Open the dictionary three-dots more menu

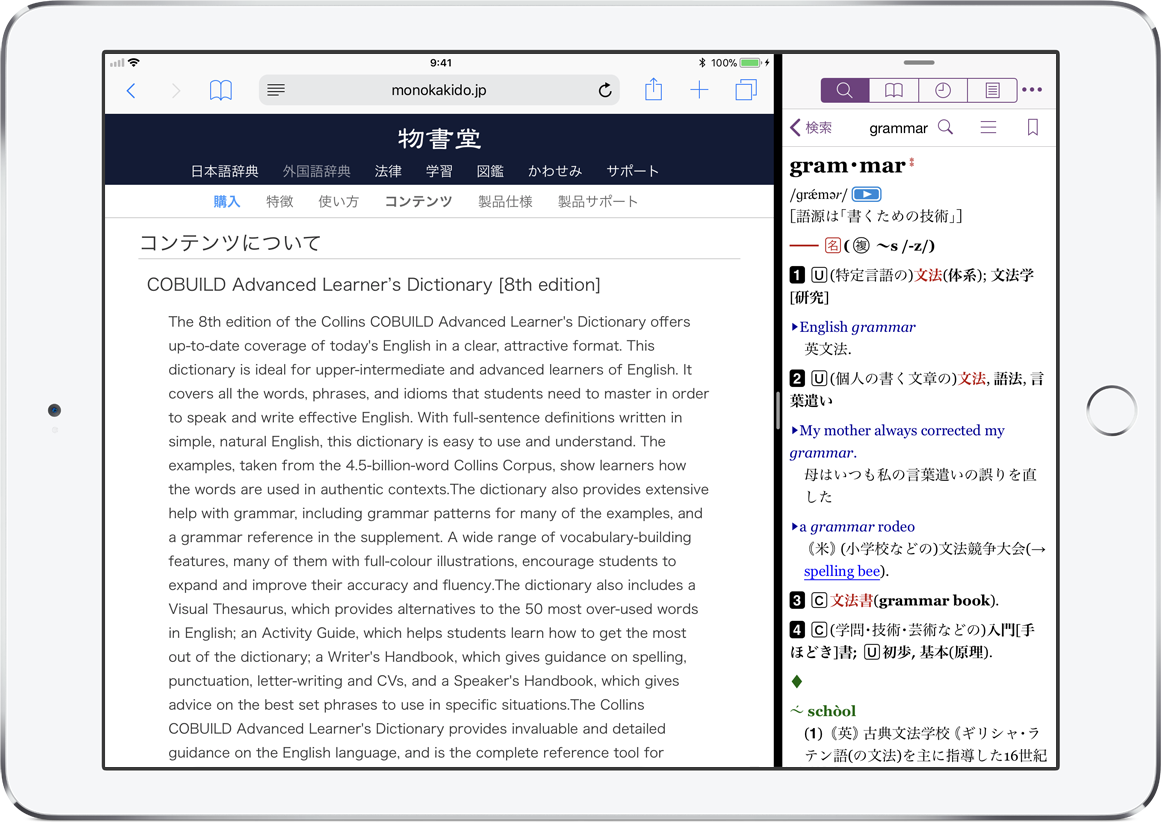point(1032,91)
